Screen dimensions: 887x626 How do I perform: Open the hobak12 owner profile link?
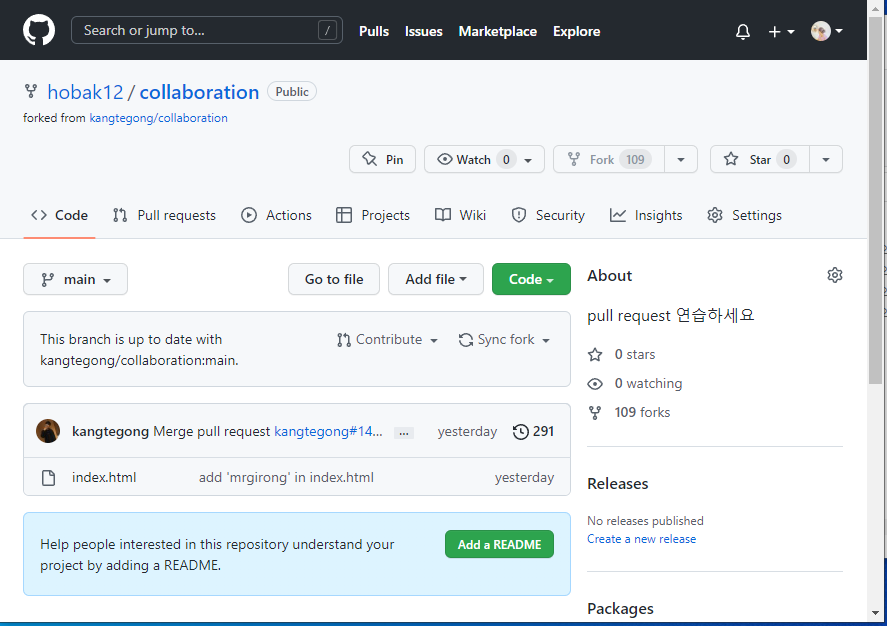pos(85,92)
